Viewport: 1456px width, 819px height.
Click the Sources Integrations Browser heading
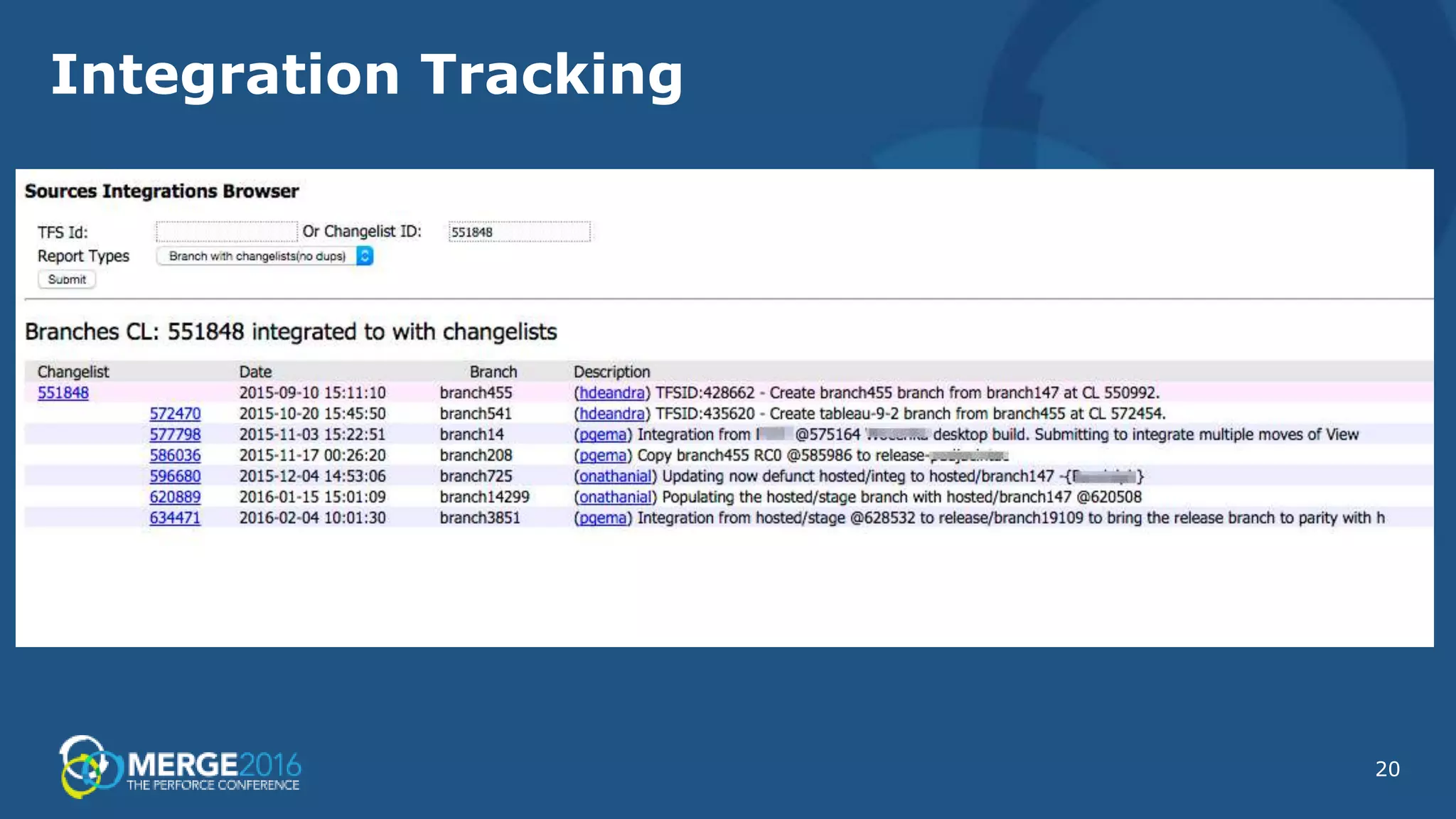coord(162,191)
